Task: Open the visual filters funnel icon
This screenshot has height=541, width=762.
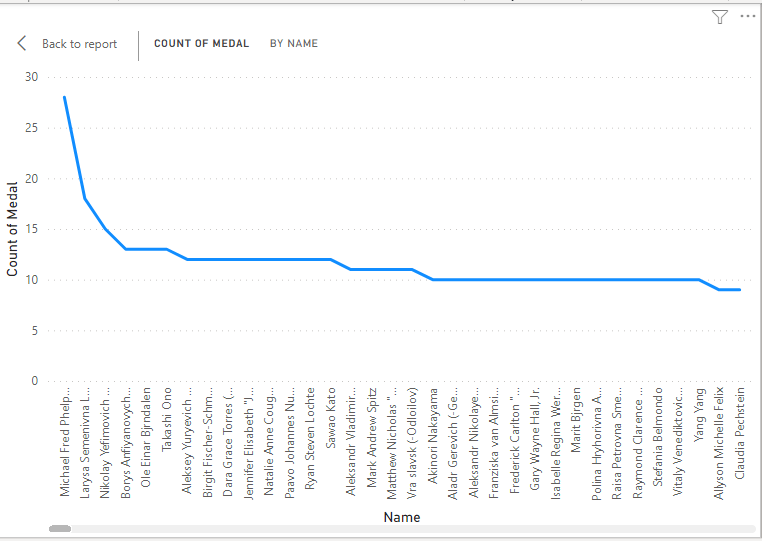Action: click(720, 16)
